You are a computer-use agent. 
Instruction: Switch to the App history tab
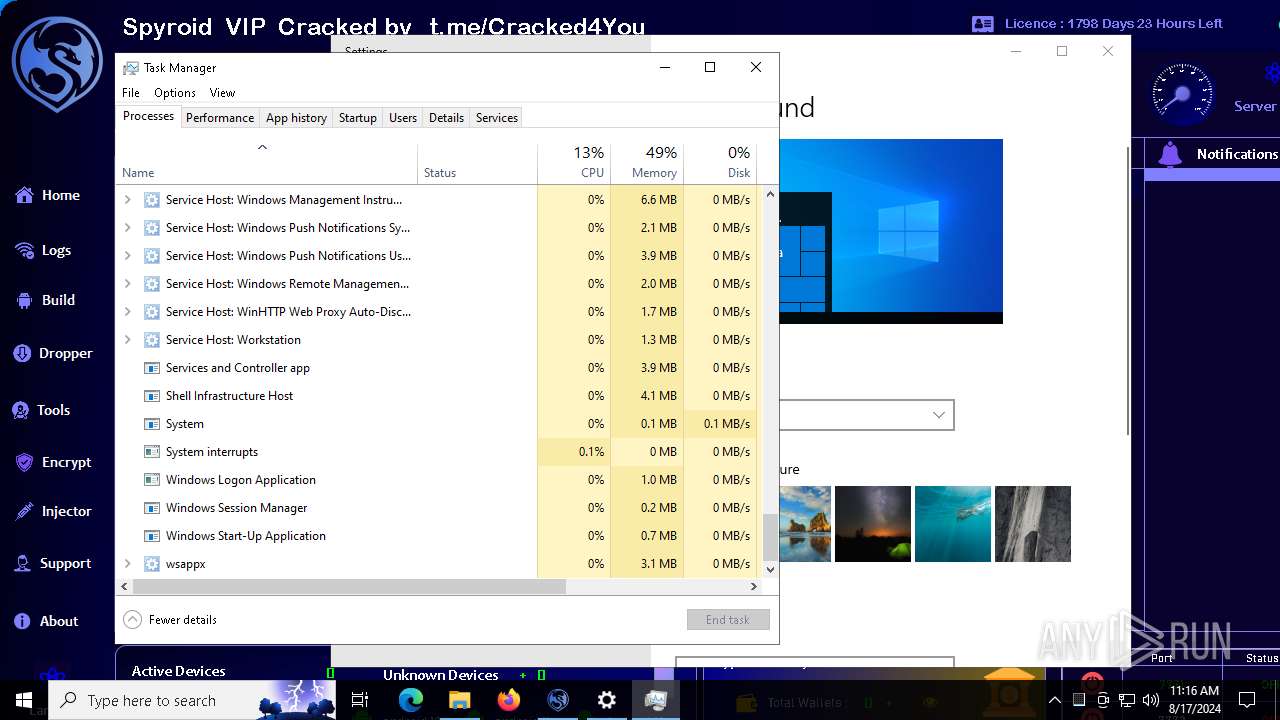click(x=296, y=118)
